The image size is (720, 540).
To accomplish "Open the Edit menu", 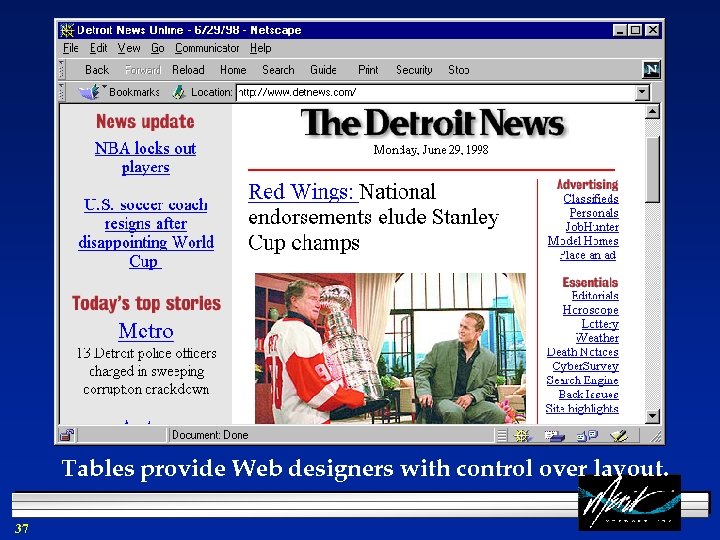I will [98, 48].
